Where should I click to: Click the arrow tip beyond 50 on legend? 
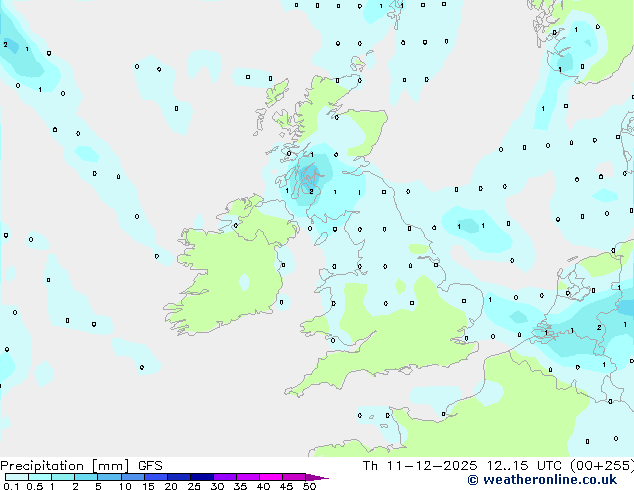point(317,477)
